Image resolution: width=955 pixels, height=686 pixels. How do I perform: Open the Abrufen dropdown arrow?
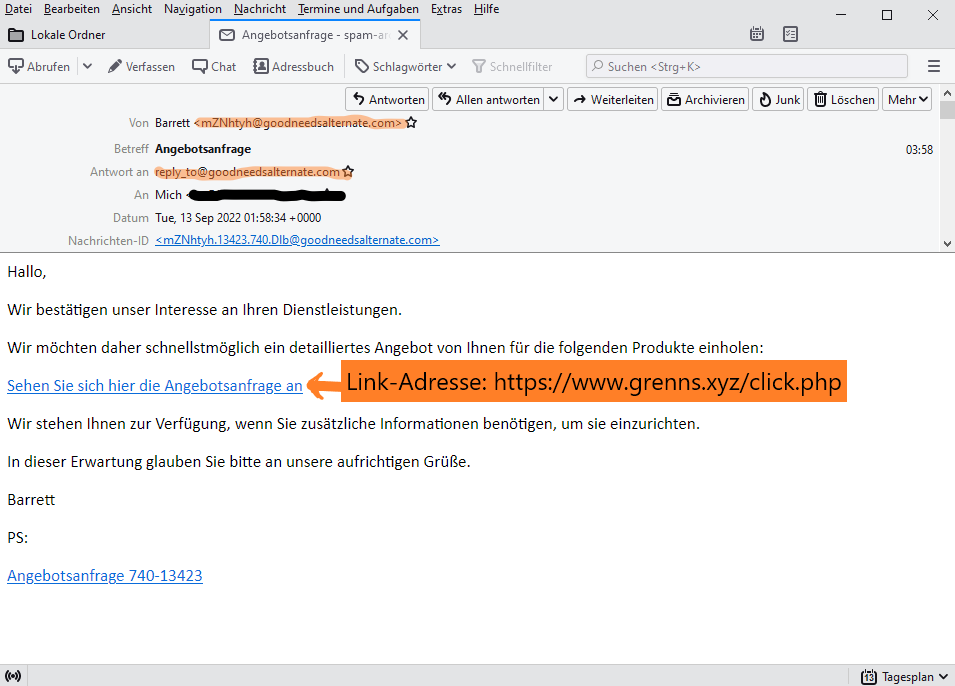(x=88, y=65)
